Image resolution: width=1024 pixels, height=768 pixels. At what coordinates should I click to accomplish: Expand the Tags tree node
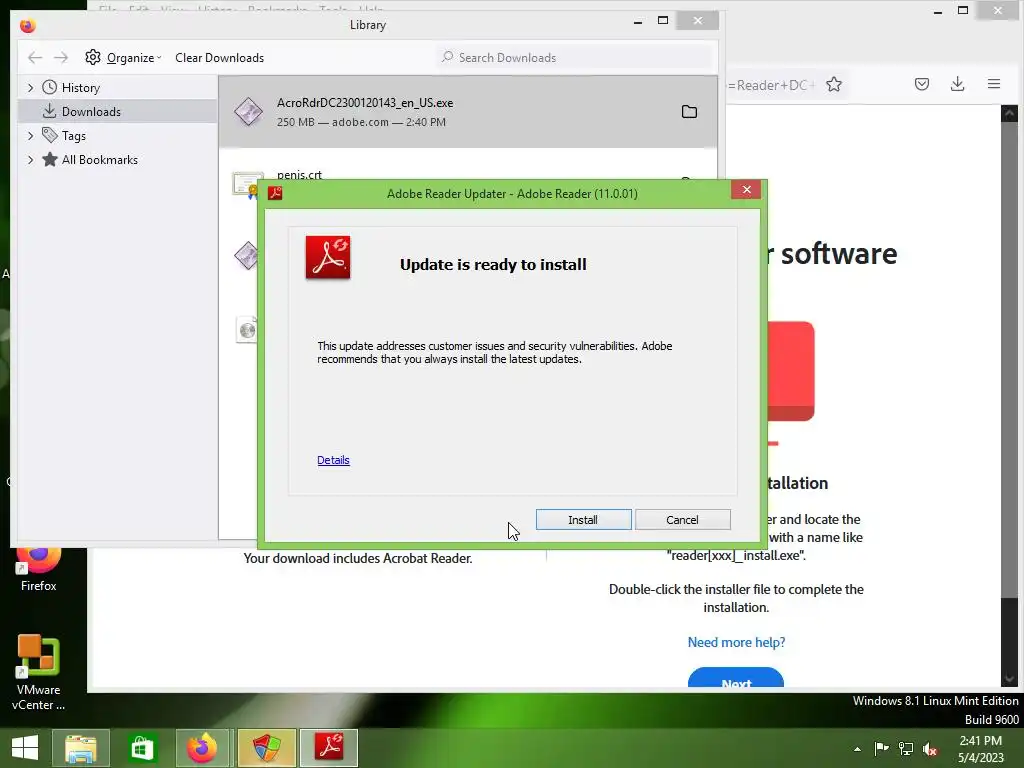click(30, 136)
